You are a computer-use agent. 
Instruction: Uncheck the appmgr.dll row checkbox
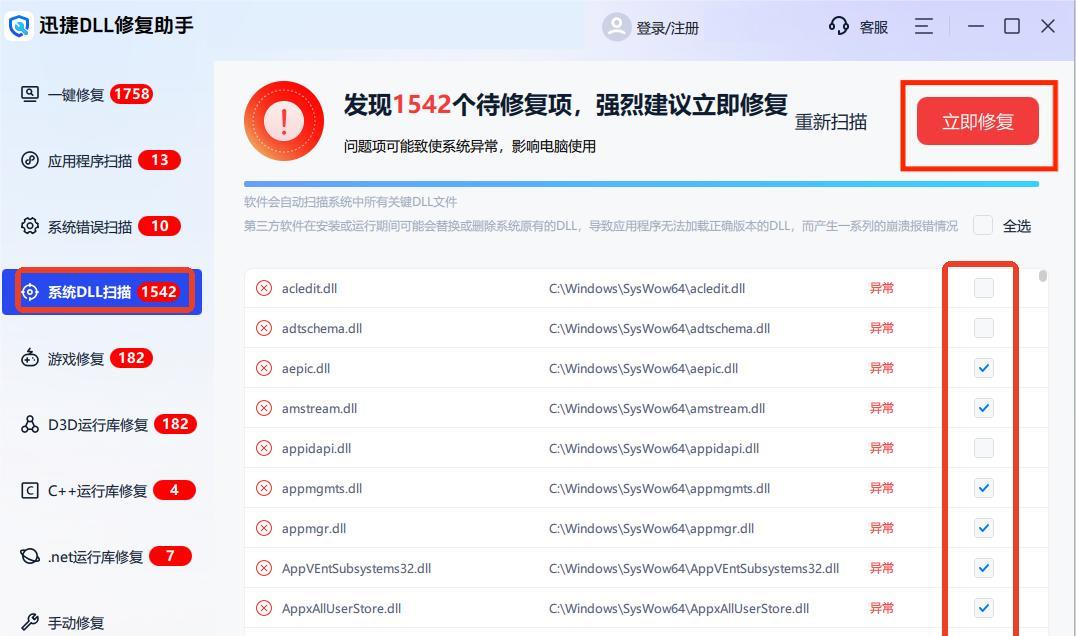click(983, 528)
